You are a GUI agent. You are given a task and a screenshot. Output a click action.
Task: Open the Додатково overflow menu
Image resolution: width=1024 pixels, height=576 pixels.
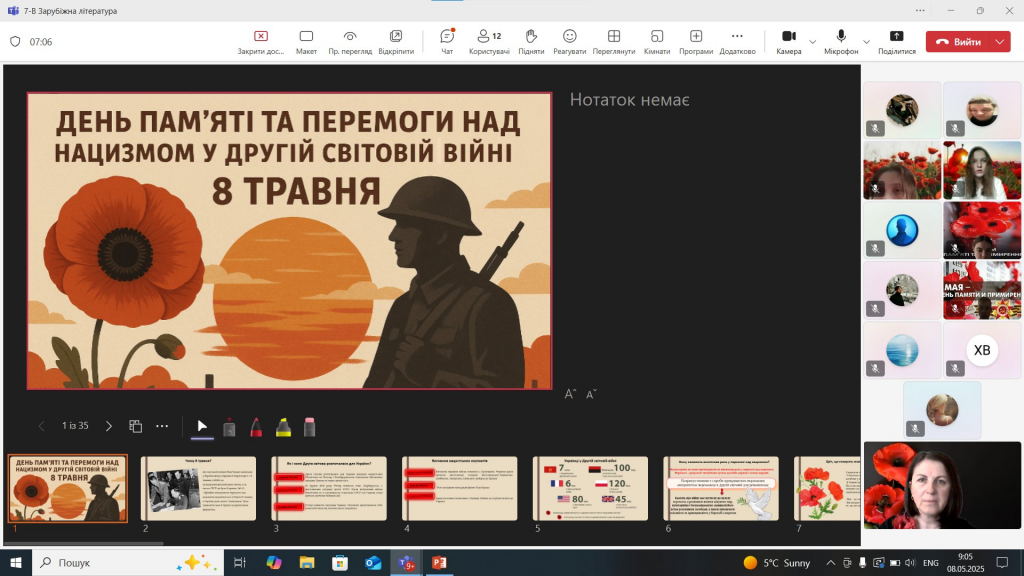click(738, 38)
